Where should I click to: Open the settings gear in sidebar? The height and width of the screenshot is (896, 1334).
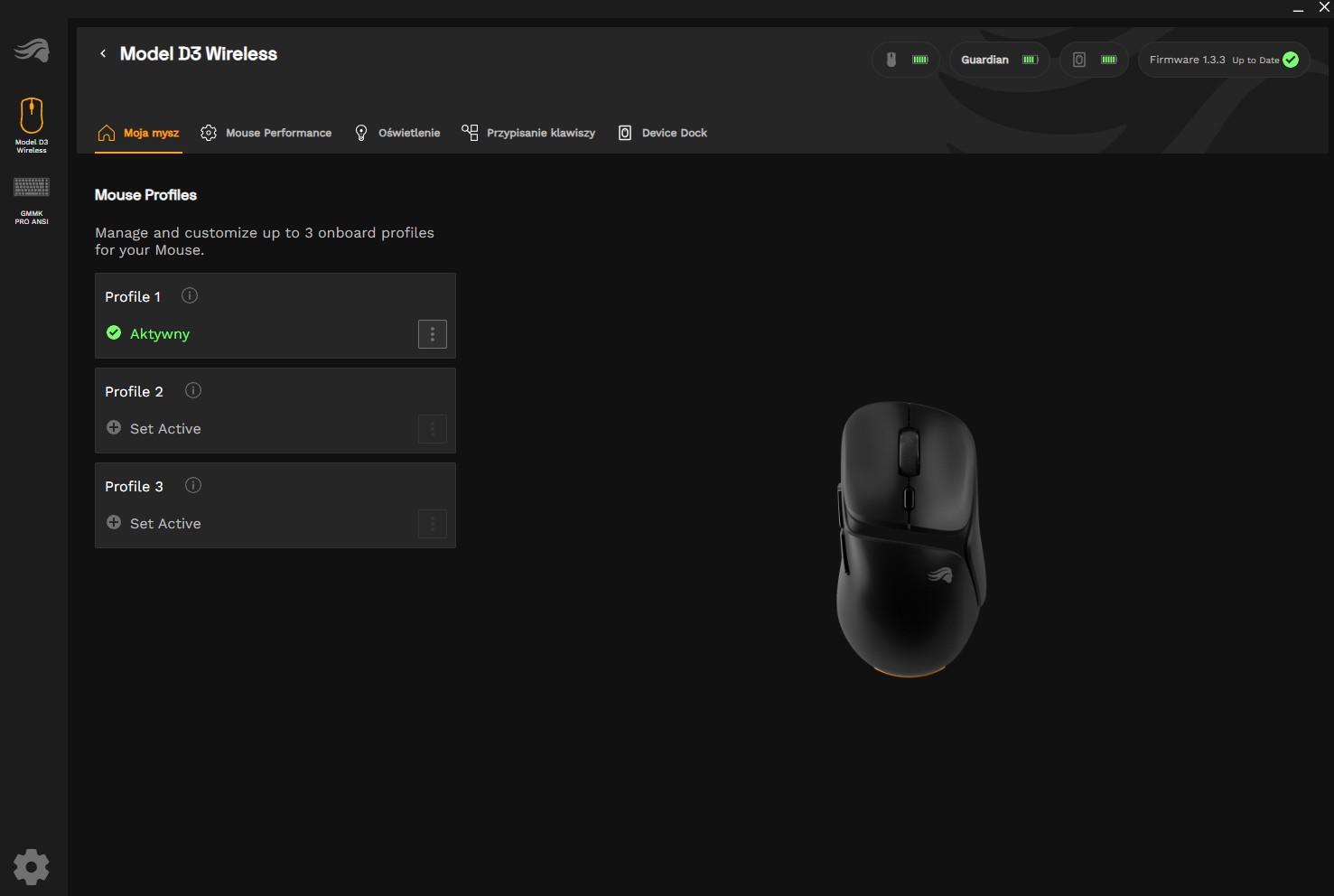(32, 867)
